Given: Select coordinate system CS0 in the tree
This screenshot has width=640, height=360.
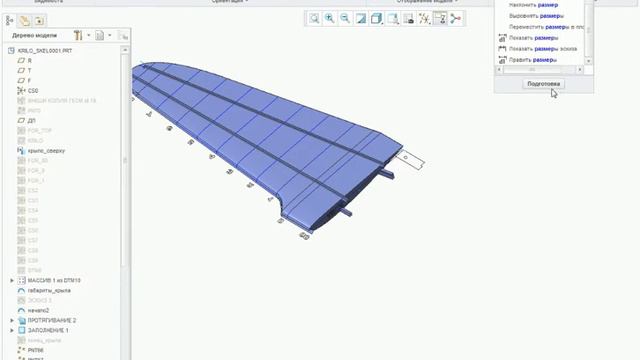Looking at the screenshot, I should (33, 91).
